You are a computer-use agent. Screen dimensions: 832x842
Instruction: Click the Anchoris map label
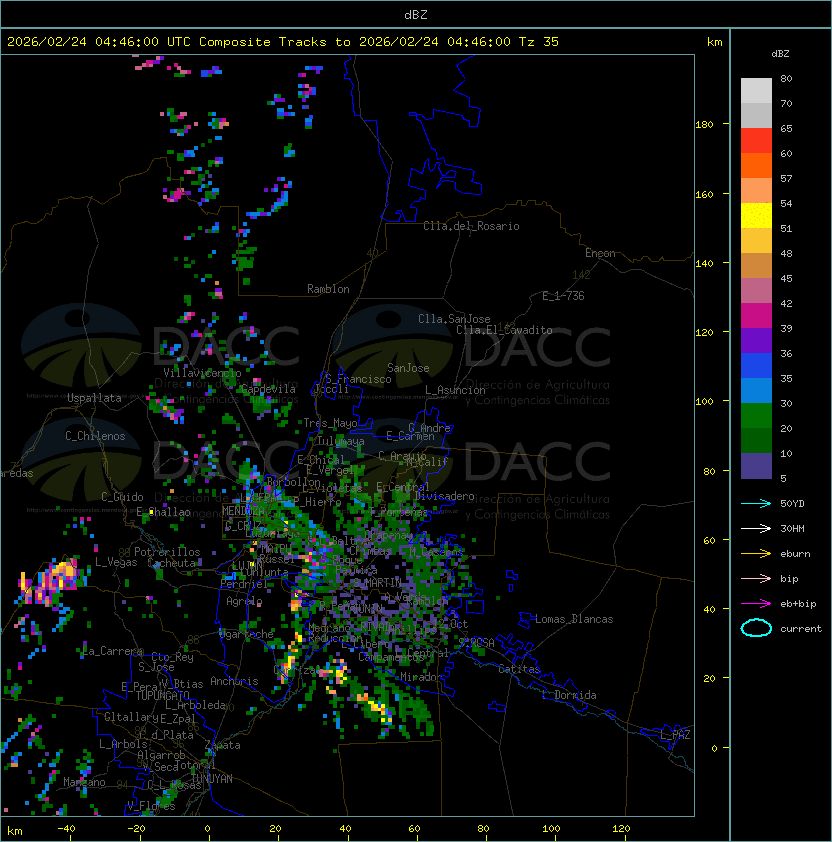click(x=234, y=681)
